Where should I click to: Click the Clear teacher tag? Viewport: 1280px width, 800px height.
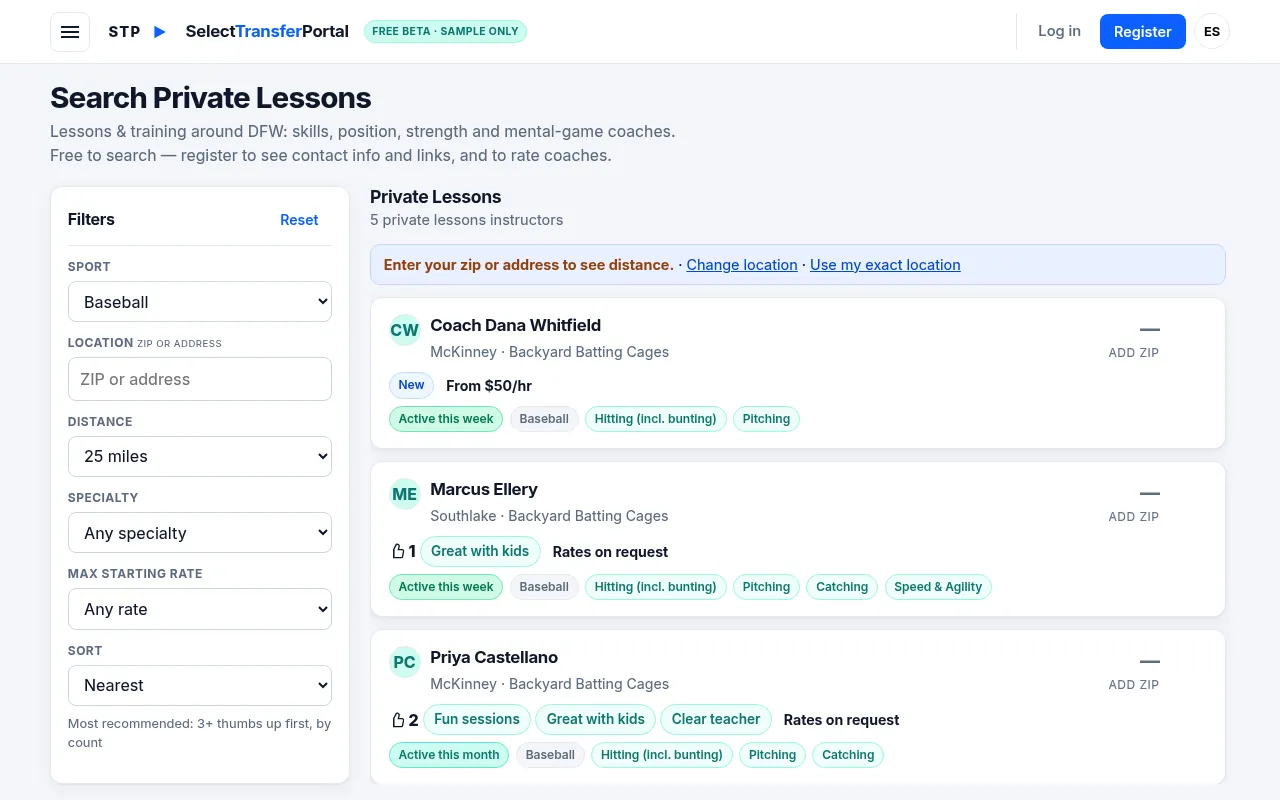click(x=716, y=720)
